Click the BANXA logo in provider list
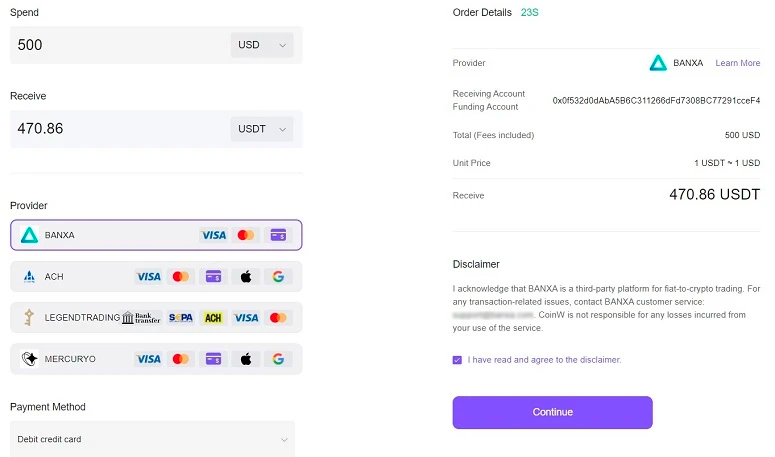 tap(29, 235)
